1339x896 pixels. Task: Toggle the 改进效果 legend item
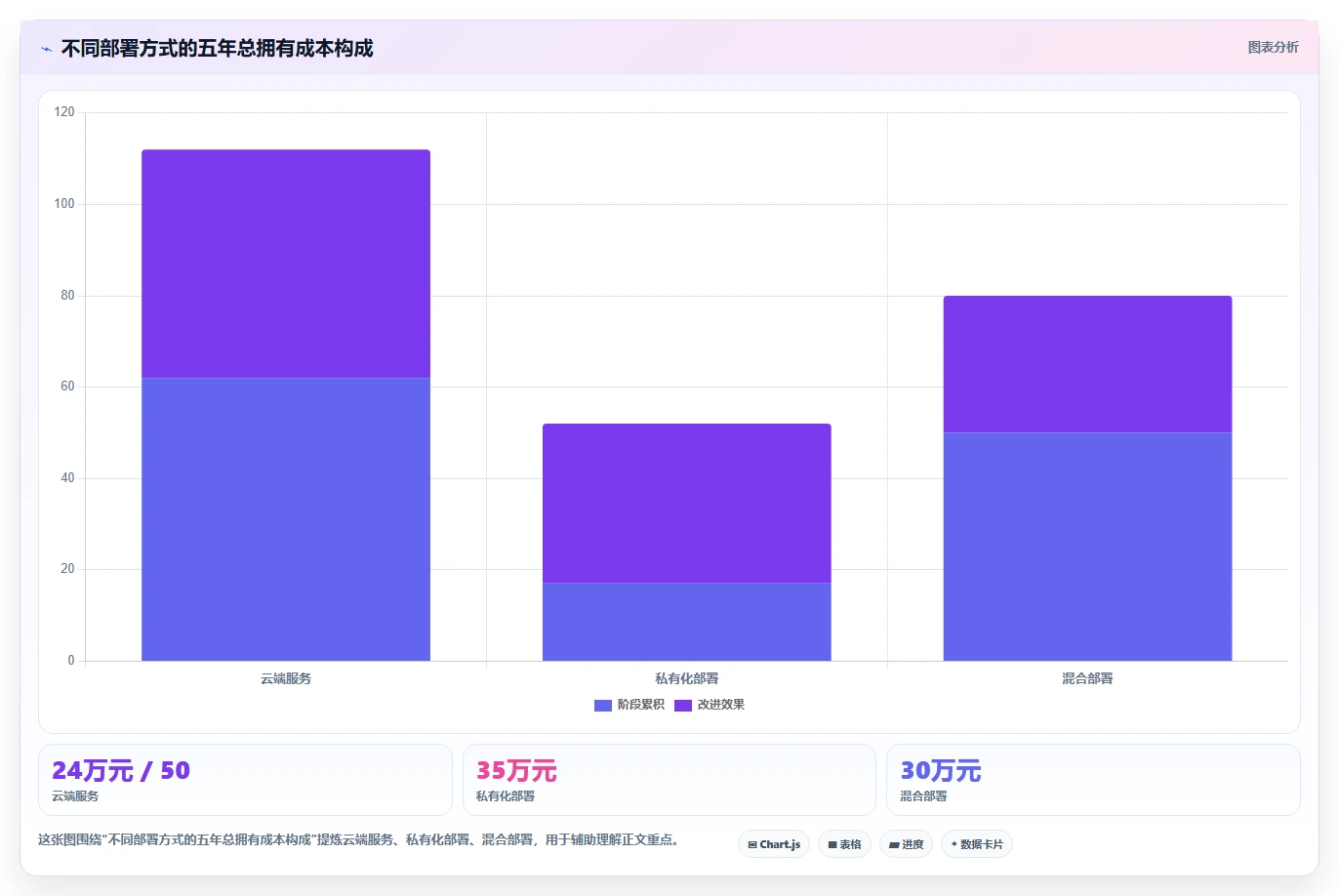(710, 705)
